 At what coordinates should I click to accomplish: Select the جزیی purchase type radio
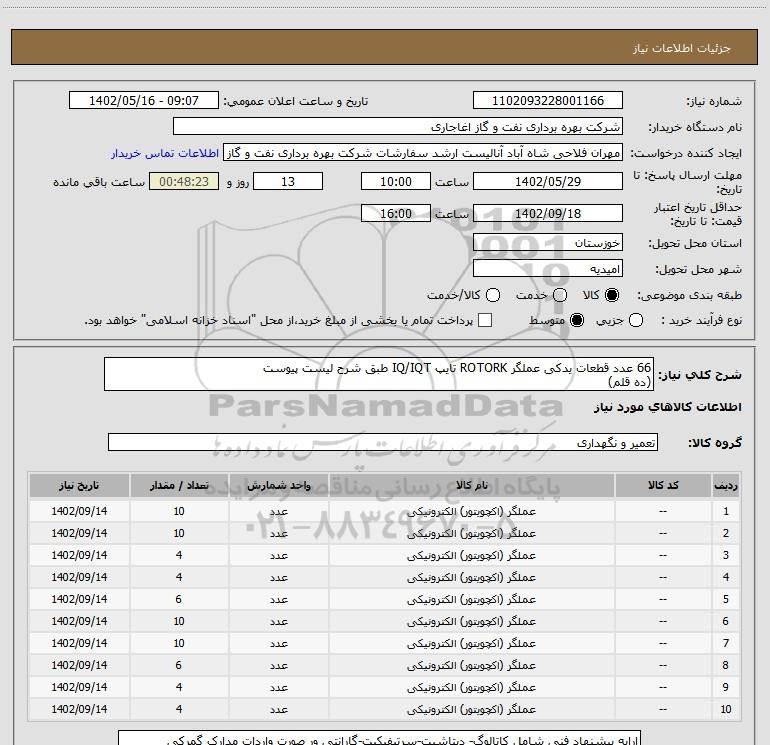click(636, 320)
